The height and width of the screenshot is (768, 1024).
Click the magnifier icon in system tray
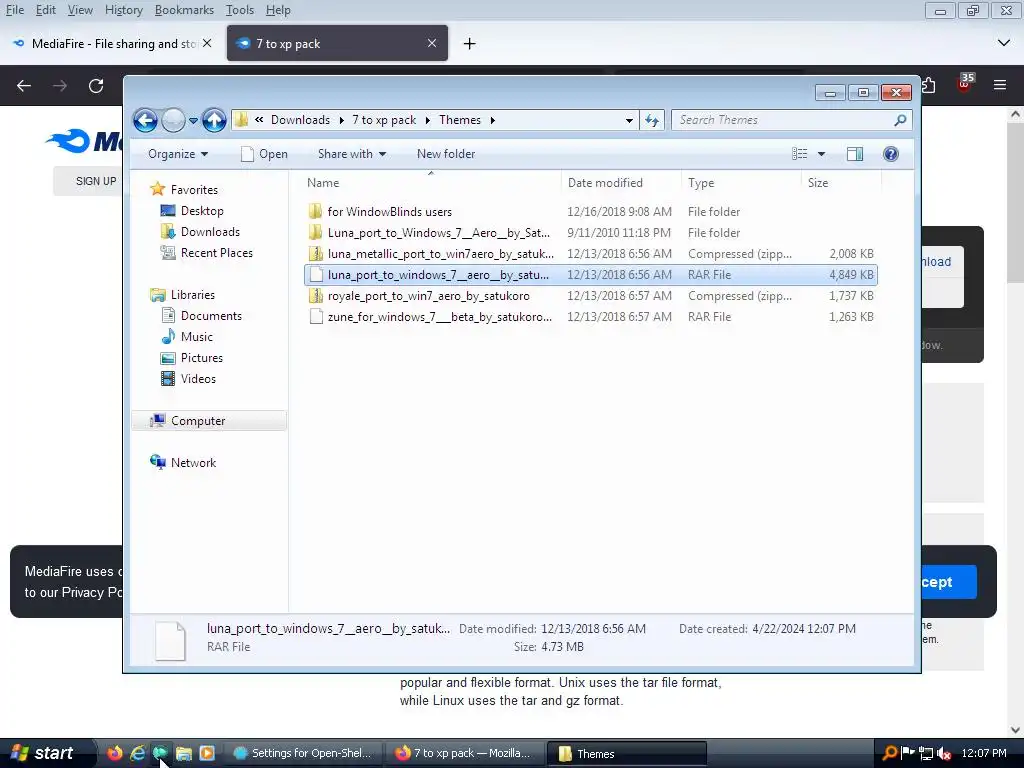click(889, 753)
